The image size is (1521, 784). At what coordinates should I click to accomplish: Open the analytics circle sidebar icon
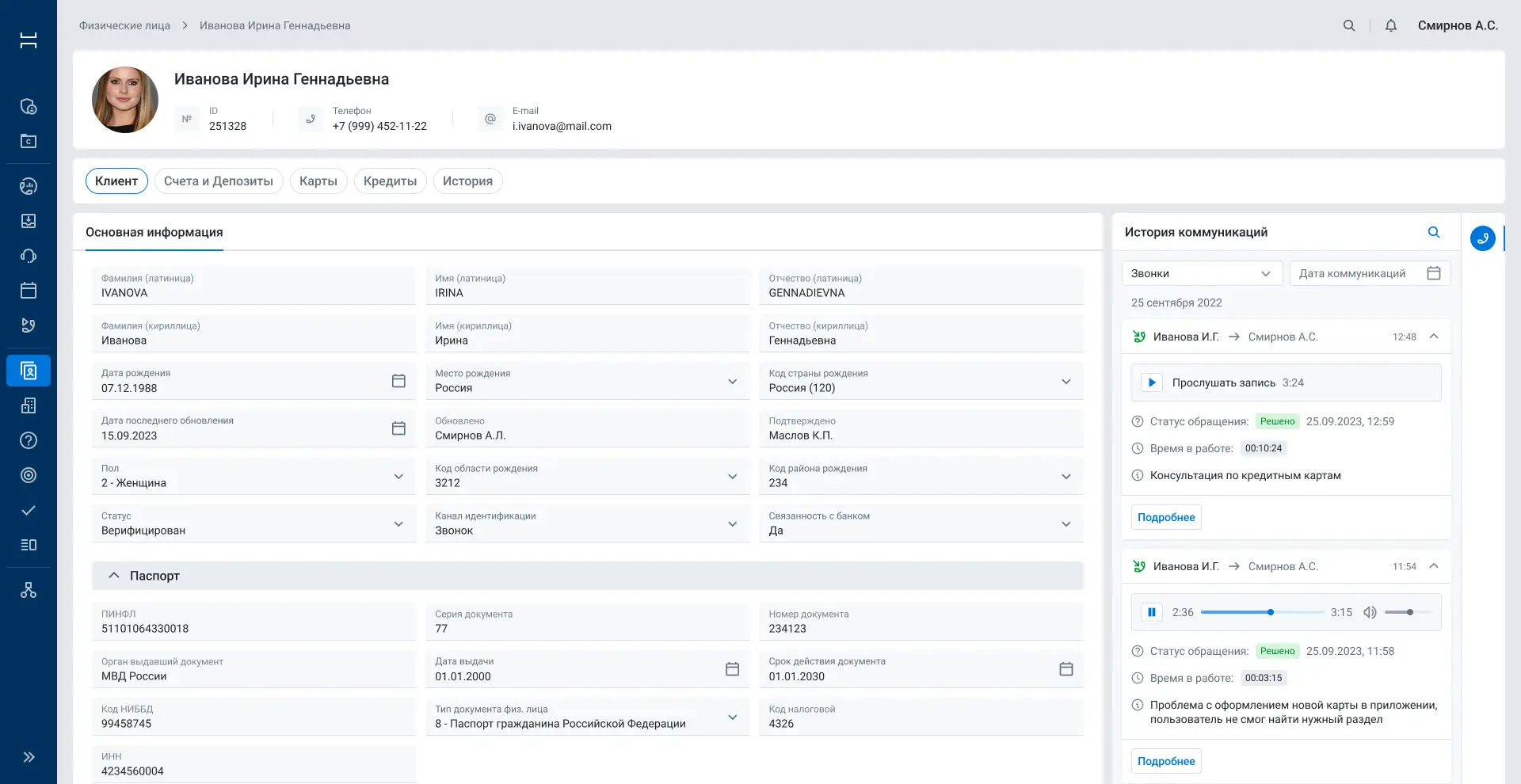(x=29, y=186)
